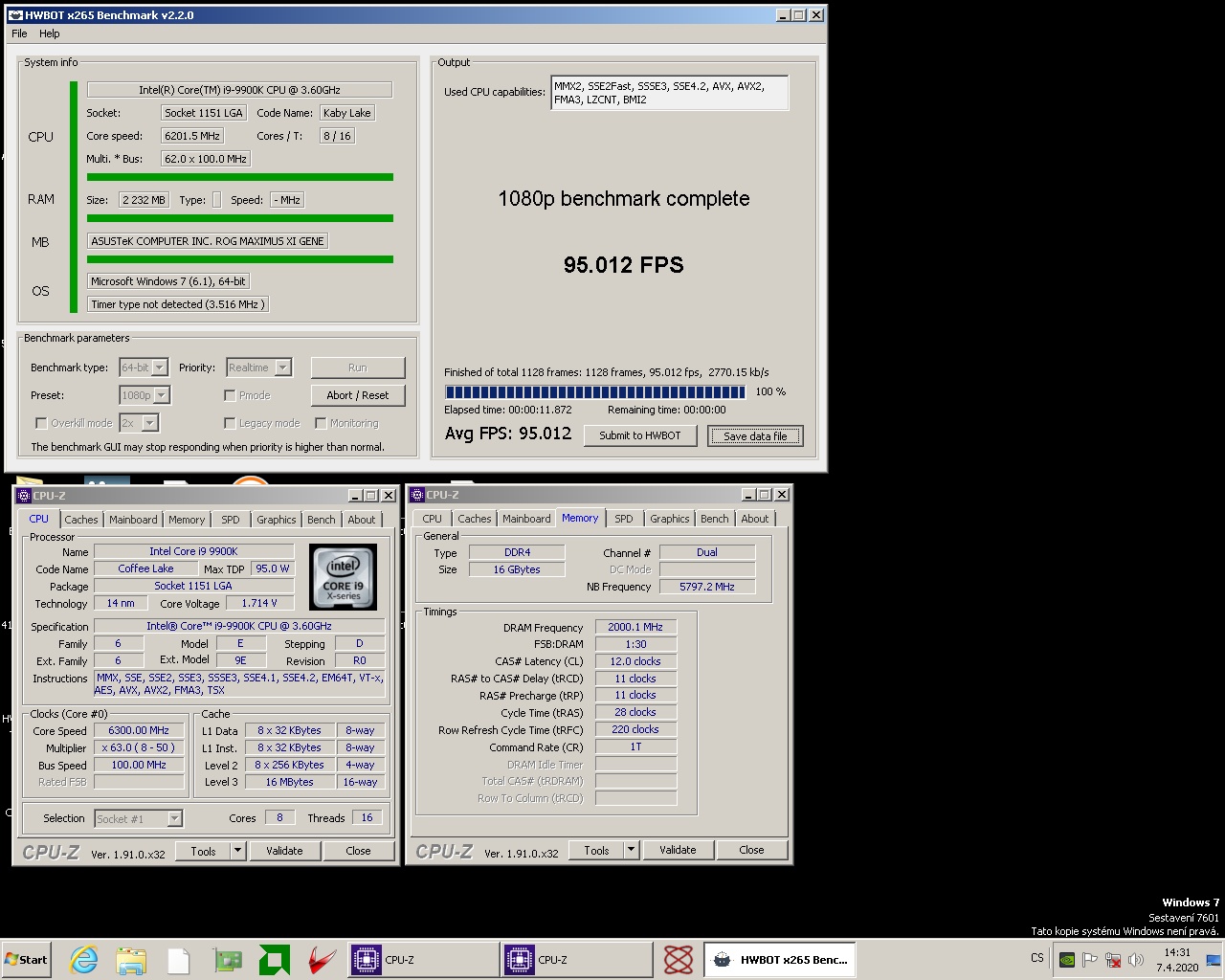Open network status tray icon
Screen dimensions: 1225x980
pyautogui.click(x=1113, y=959)
